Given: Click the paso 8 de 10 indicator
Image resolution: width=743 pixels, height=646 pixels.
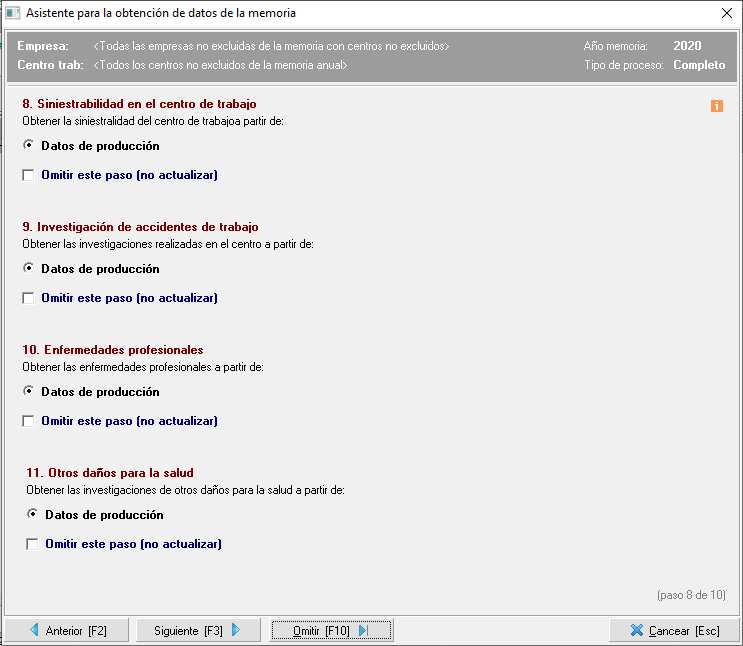Looking at the screenshot, I should point(691,595).
